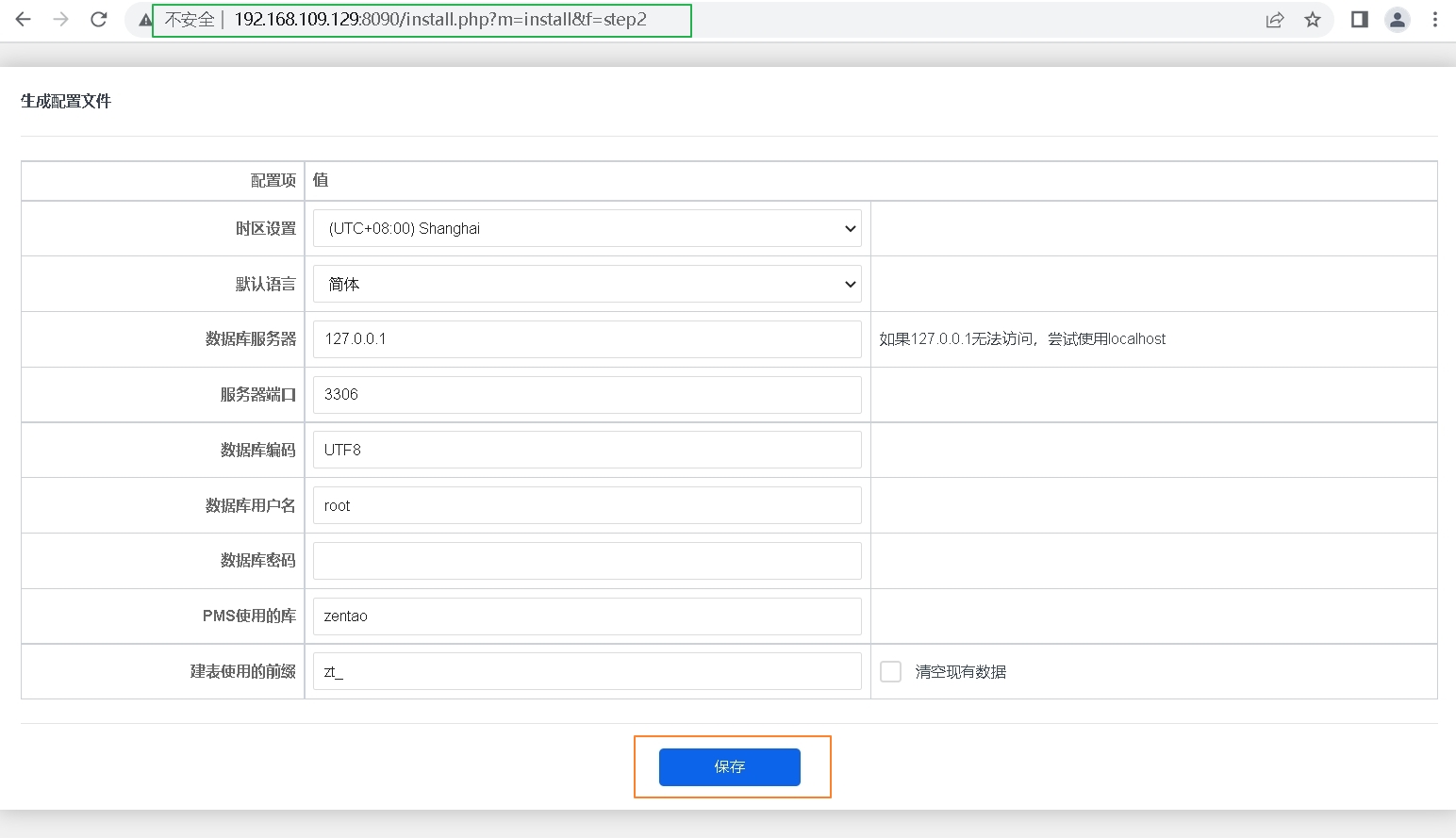Go back to the previous browser page
The image size is (1456, 838).
coord(24,19)
